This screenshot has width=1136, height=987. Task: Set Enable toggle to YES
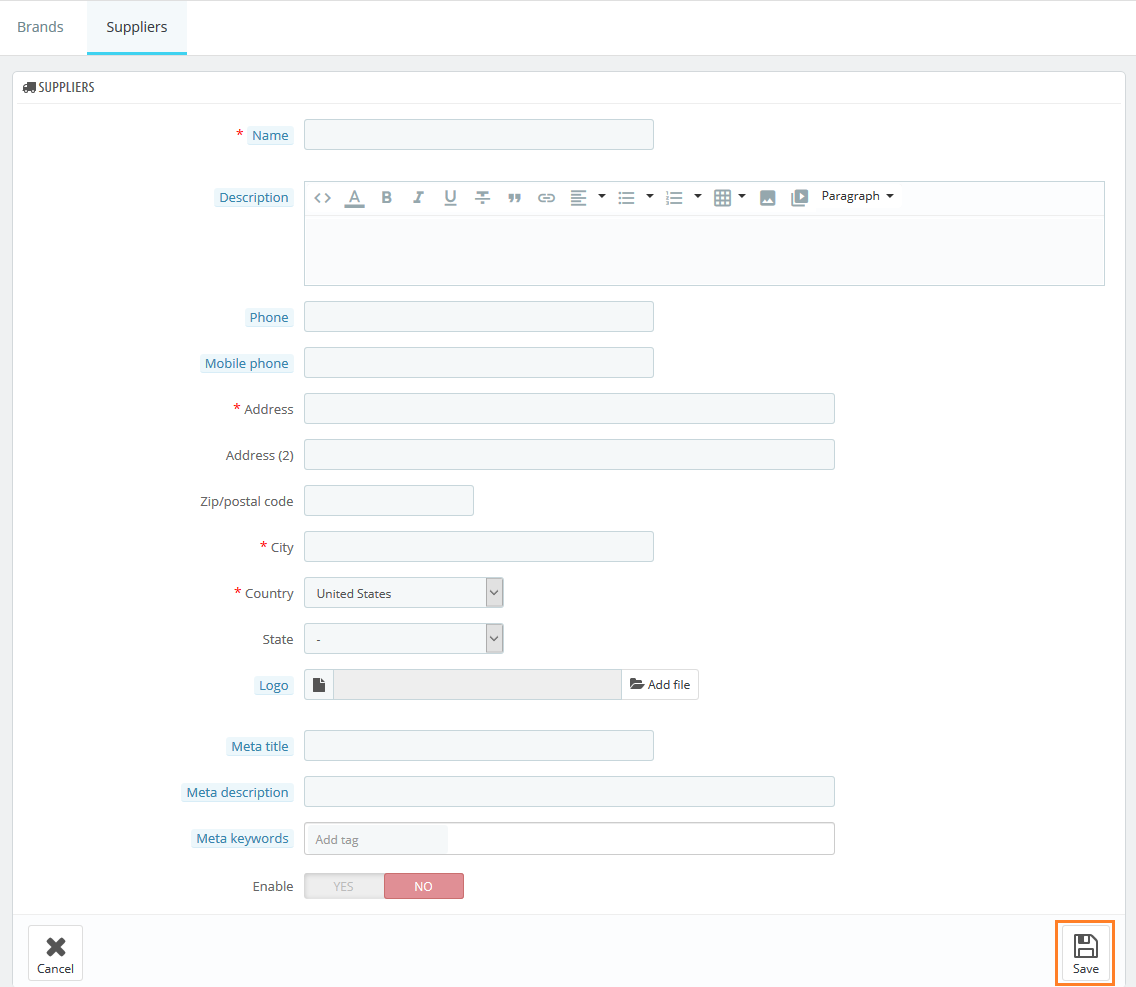coord(344,886)
